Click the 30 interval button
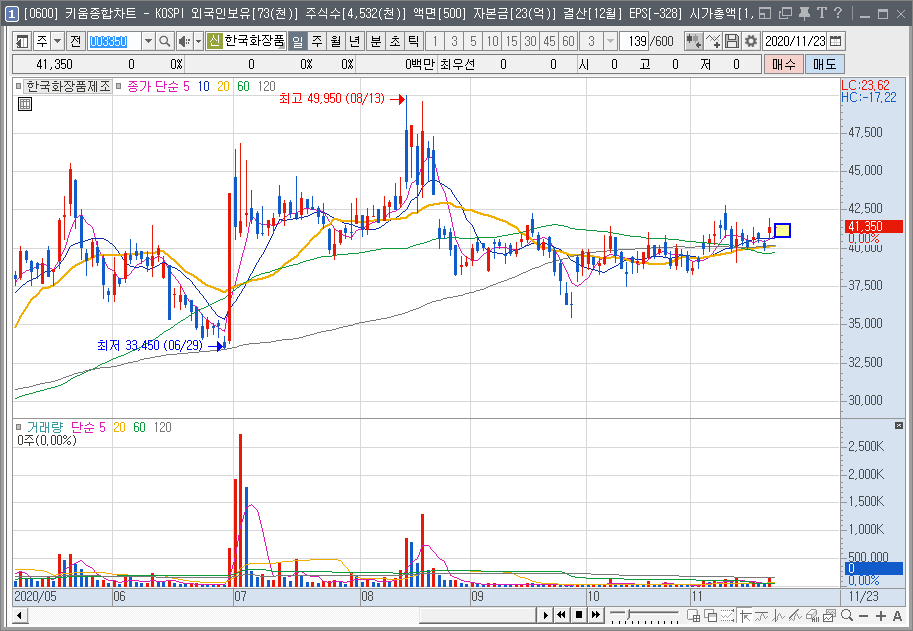Screen dimensions: 913x631 coord(530,41)
